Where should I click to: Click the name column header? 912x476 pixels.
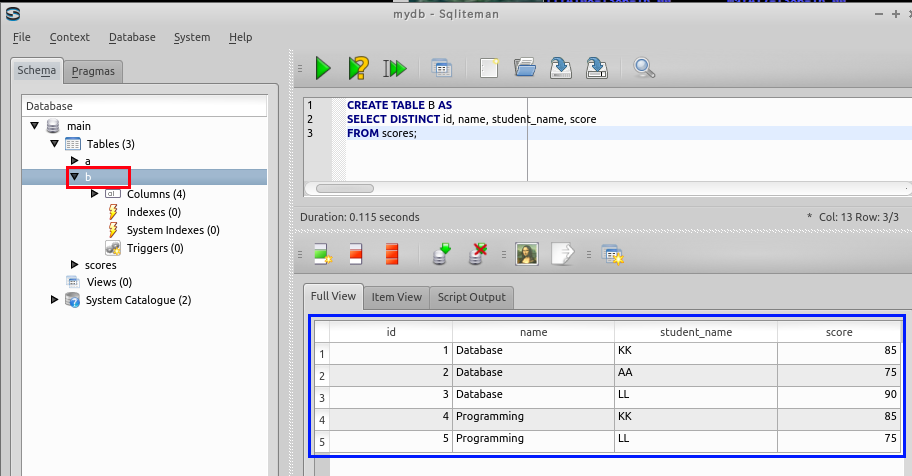click(533, 332)
